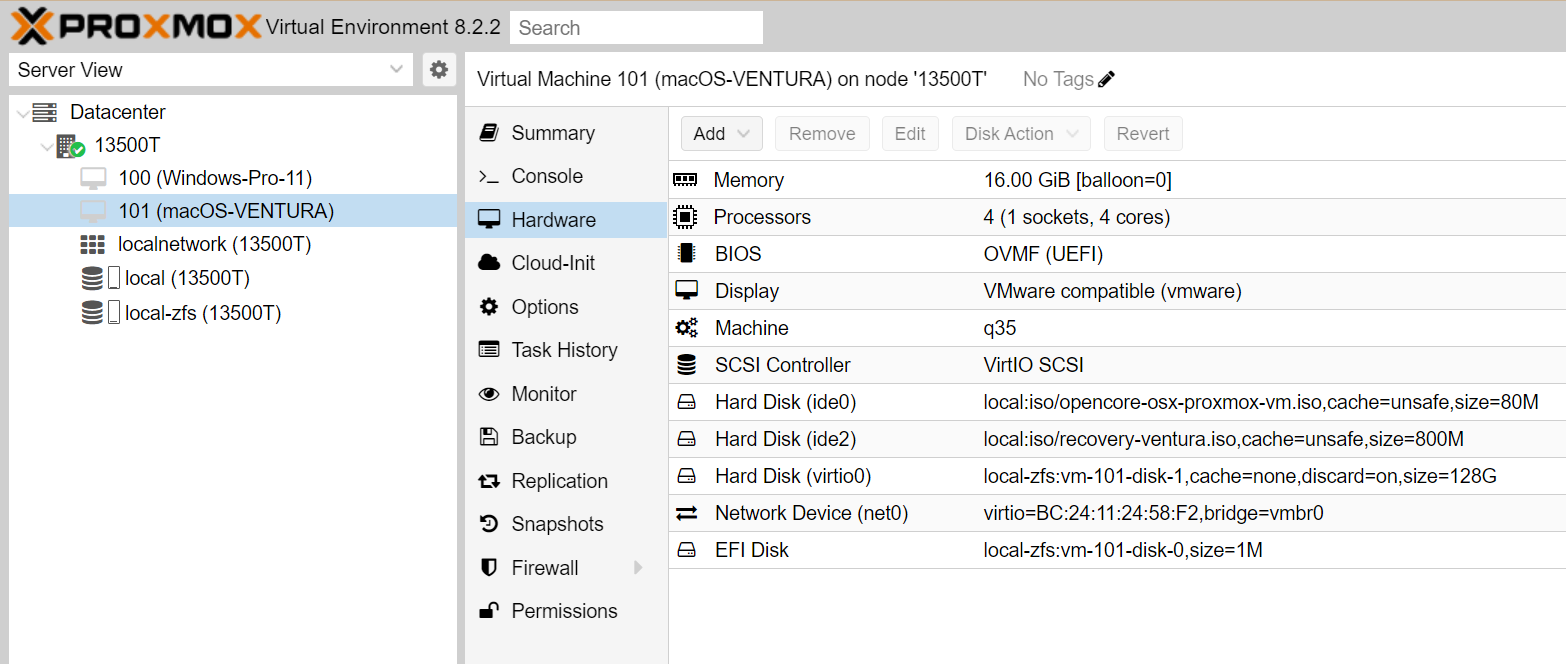Open the Summary tab
1566x664 pixels.
(x=566, y=133)
